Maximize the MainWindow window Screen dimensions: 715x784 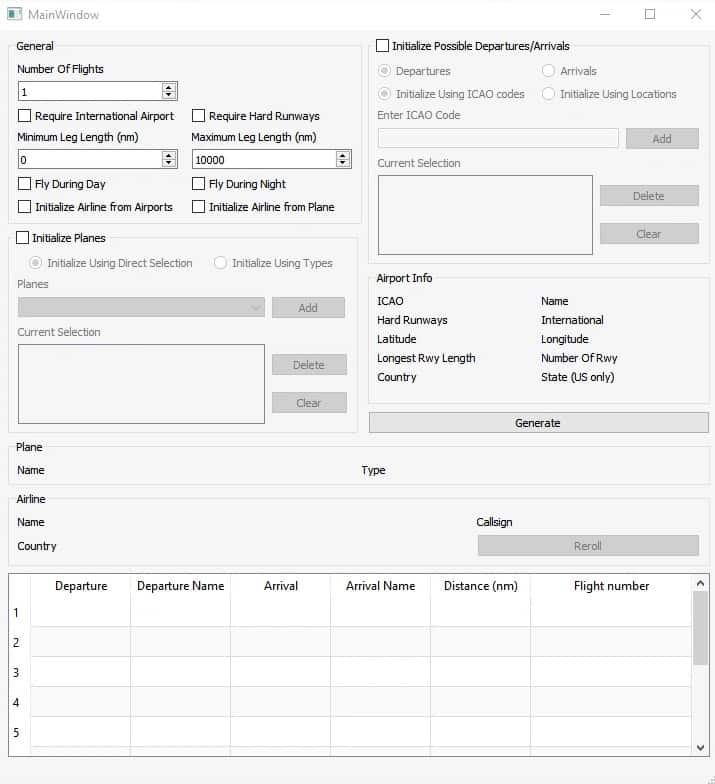(x=650, y=14)
